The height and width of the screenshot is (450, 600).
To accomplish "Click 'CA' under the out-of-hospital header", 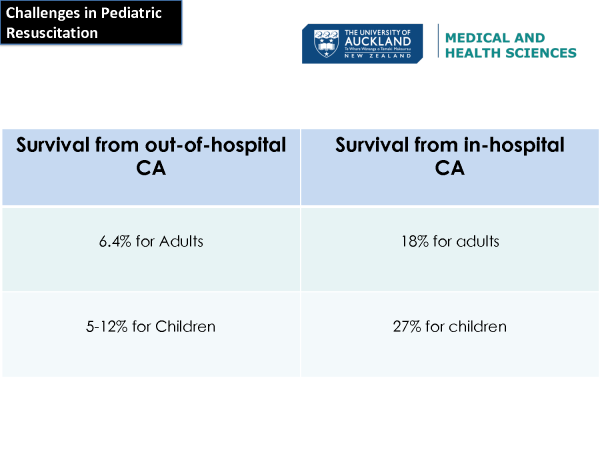I will point(151,169).
